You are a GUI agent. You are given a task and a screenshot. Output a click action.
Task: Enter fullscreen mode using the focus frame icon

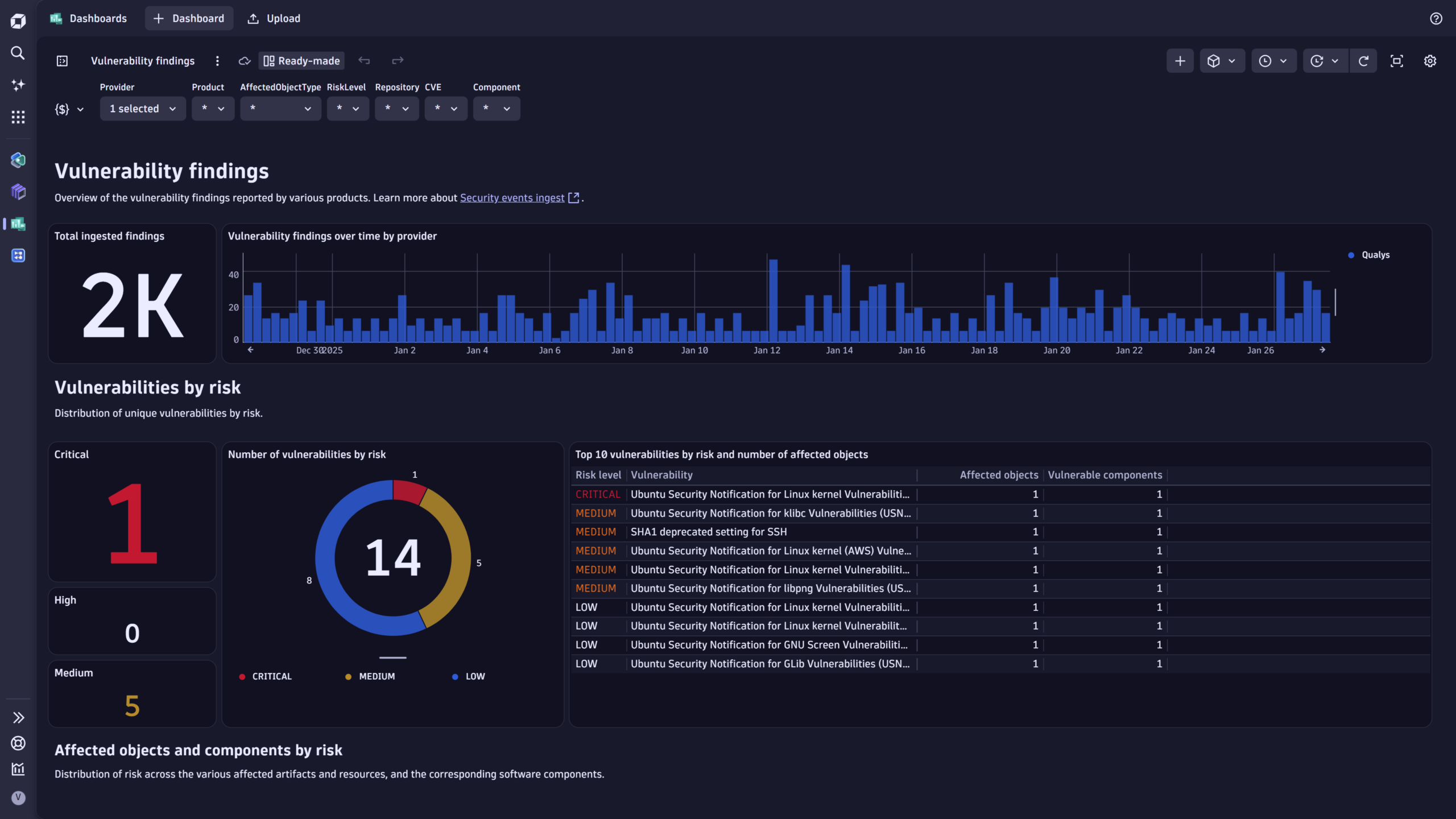click(1397, 60)
